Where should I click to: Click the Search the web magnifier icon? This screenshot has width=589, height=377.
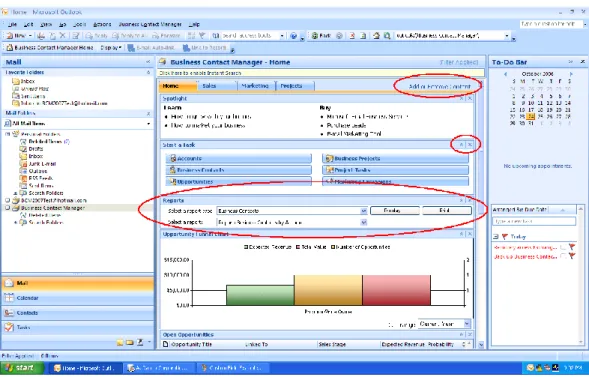(x=387, y=36)
